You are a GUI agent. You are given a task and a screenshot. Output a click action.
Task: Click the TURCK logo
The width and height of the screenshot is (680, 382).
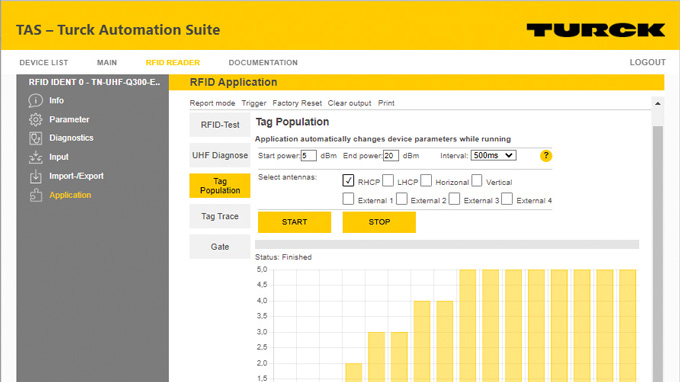click(x=595, y=30)
